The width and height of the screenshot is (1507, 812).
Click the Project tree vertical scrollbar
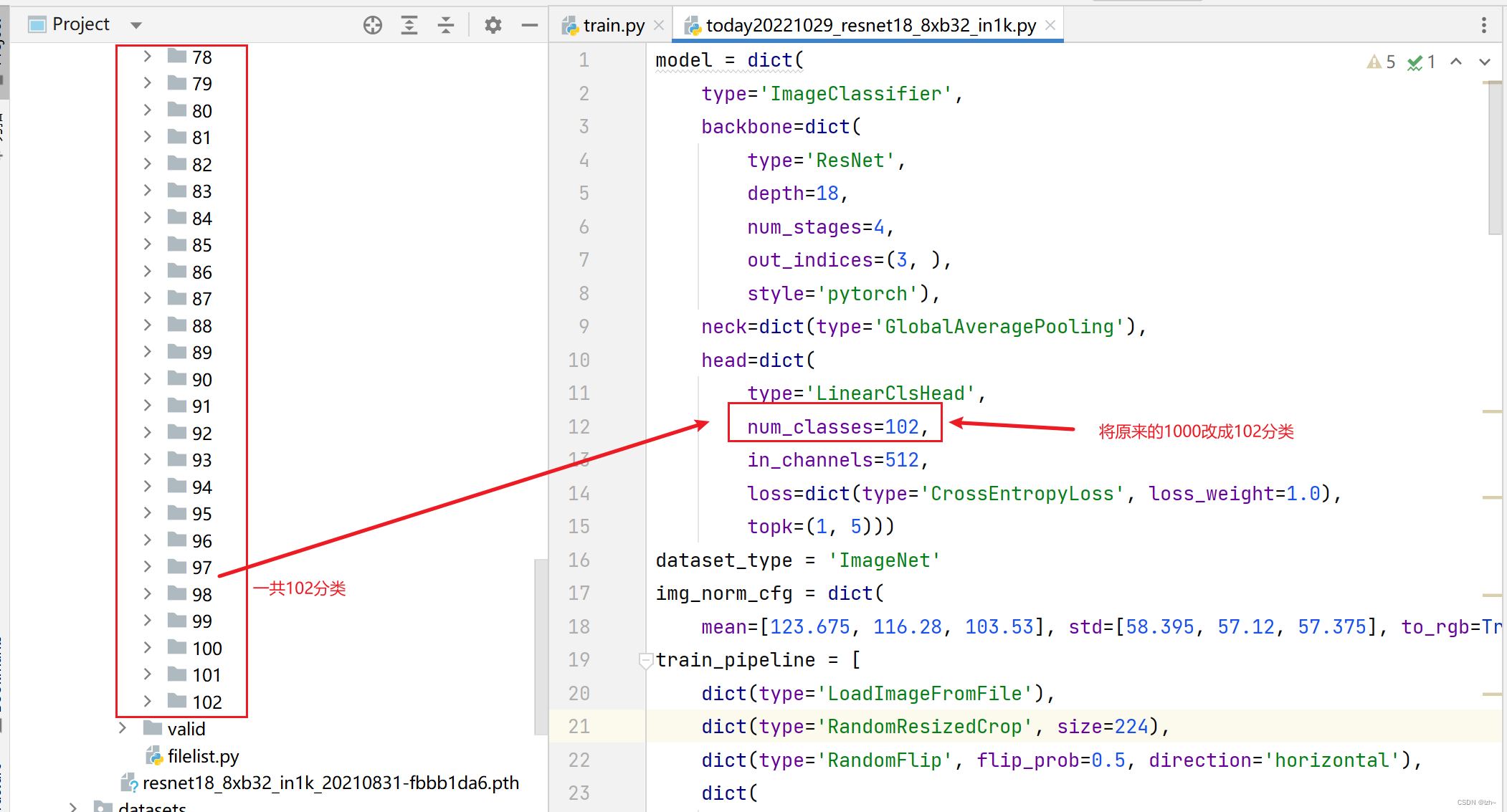pos(541,646)
